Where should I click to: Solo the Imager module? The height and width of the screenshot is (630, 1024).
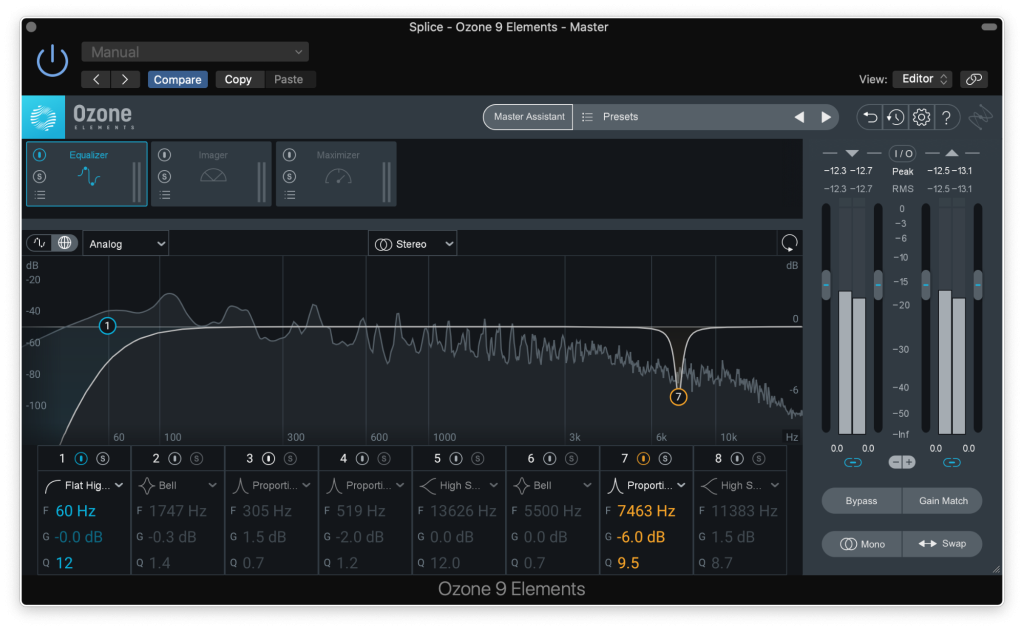click(165, 176)
